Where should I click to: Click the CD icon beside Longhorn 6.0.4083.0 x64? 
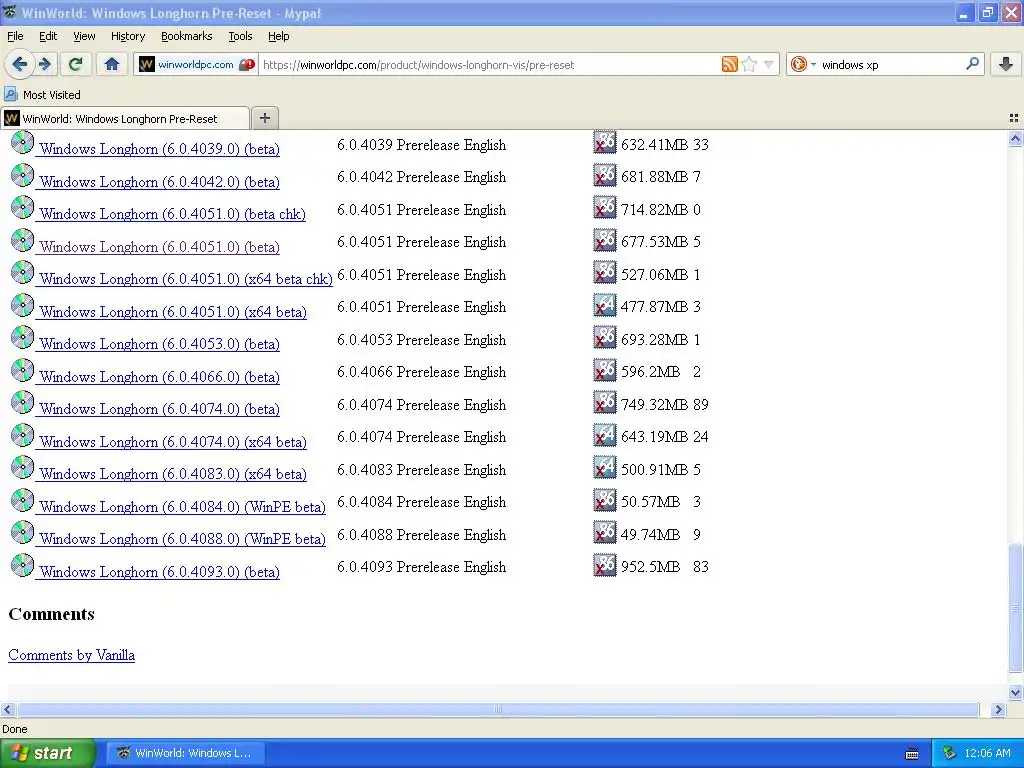point(22,467)
